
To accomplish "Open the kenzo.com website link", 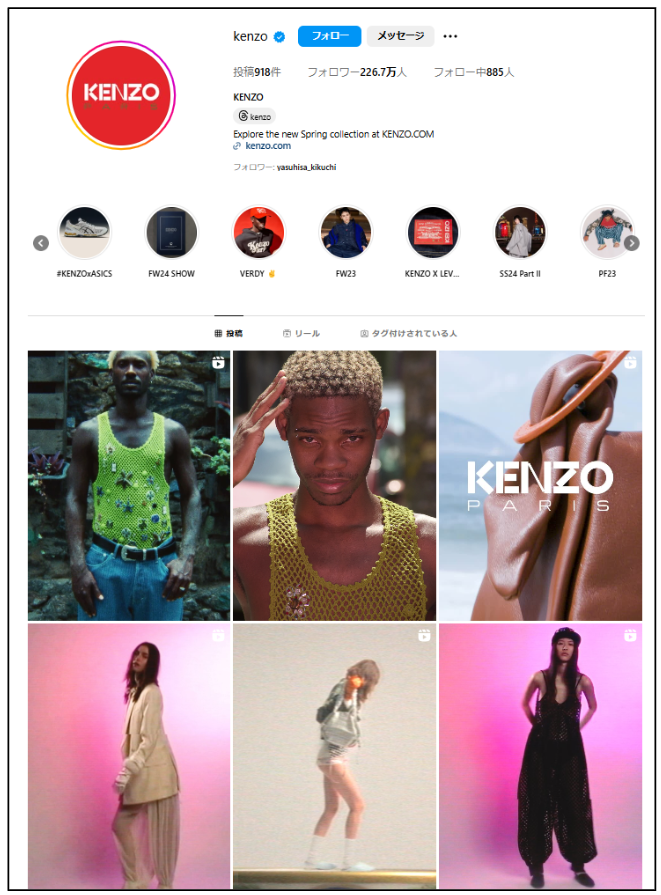I will coord(268,146).
